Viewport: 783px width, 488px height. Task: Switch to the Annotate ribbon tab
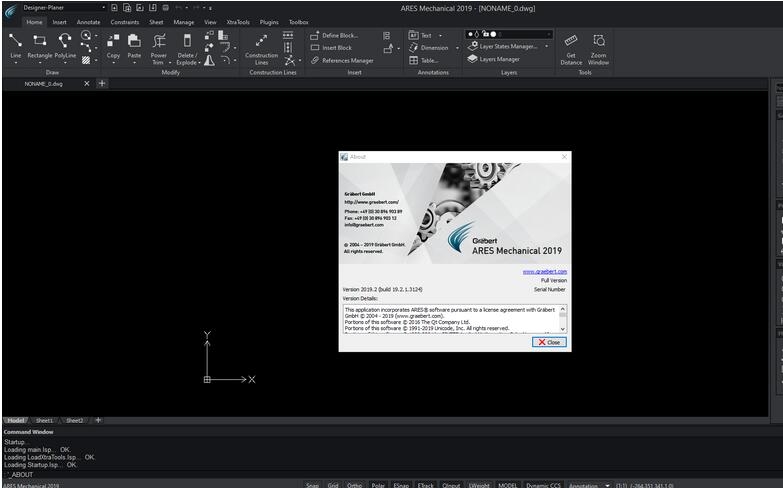(88, 21)
